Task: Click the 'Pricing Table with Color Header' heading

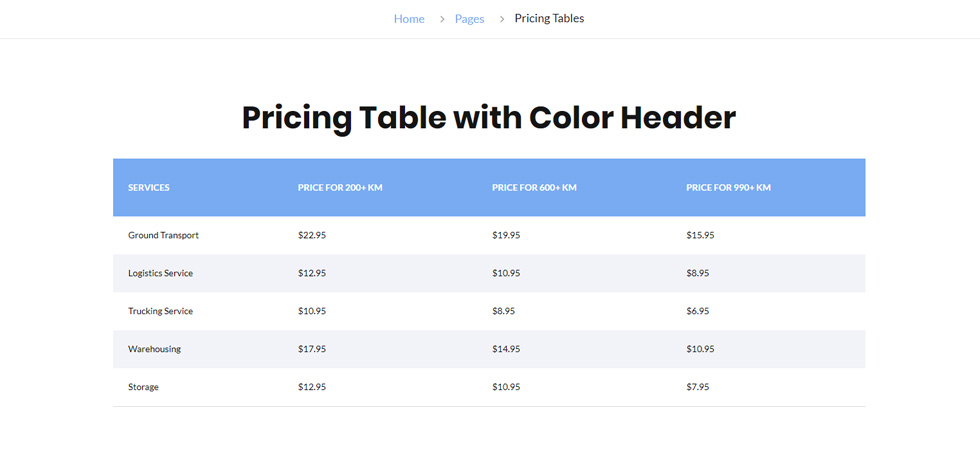Action: [489, 117]
